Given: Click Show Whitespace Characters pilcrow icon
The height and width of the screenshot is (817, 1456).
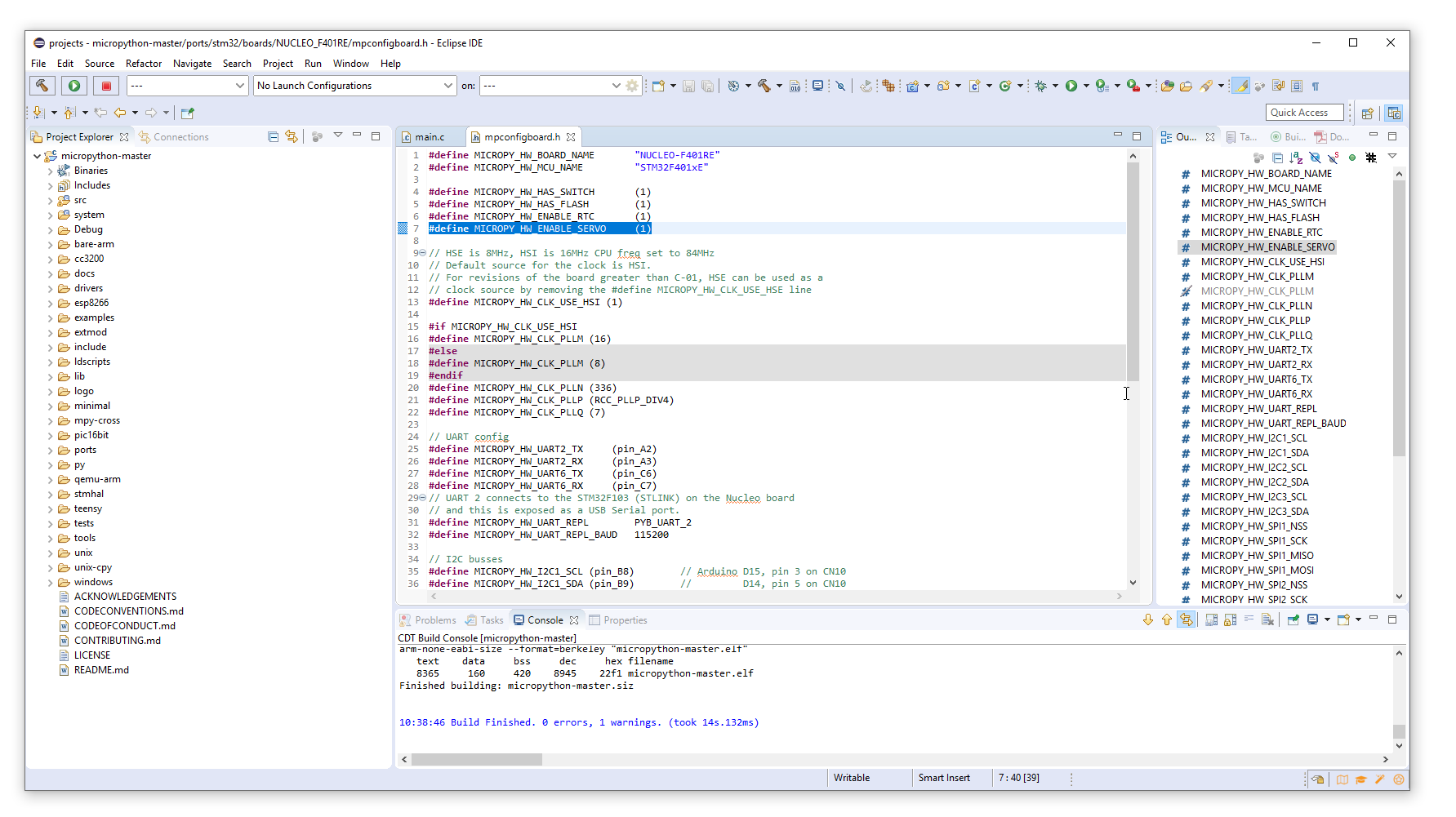Looking at the screenshot, I should point(1315,86).
